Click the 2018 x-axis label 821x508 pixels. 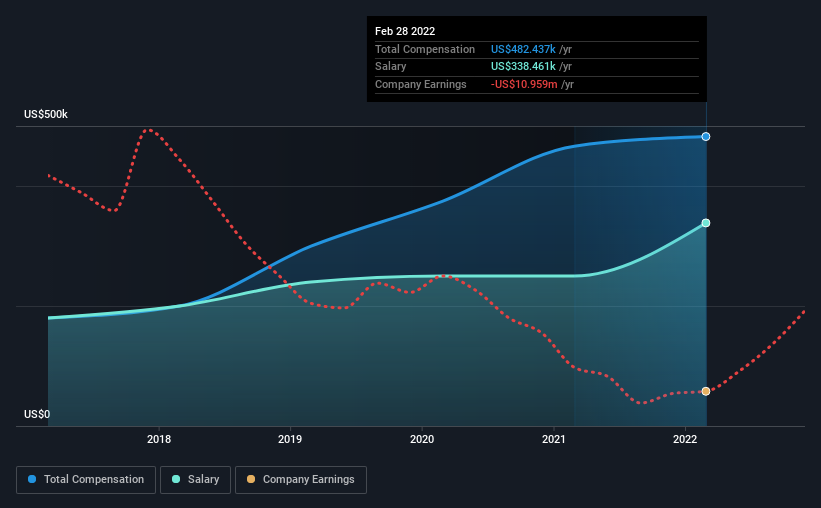(159, 439)
